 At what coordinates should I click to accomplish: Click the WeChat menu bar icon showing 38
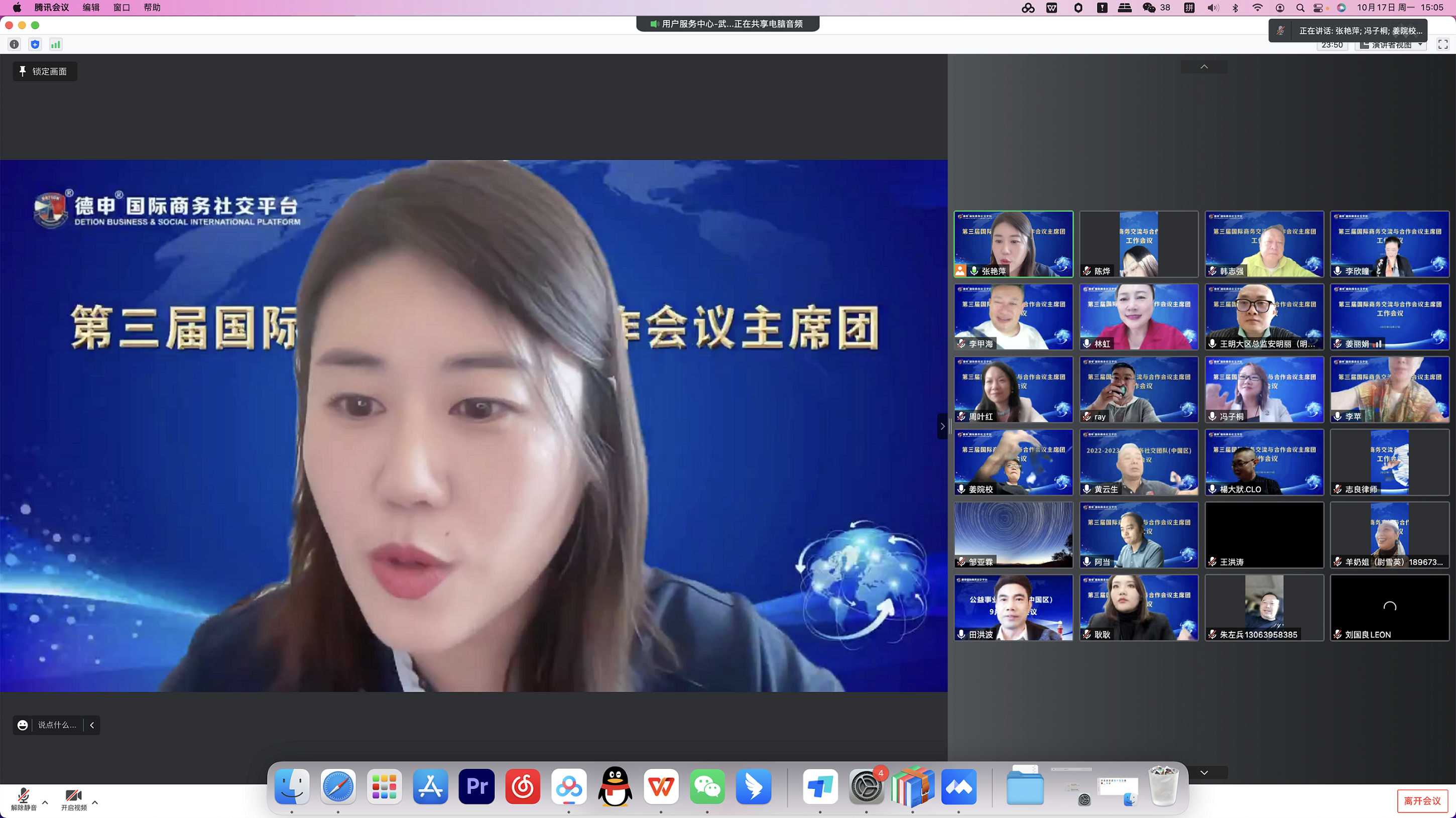pyautogui.click(x=1156, y=8)
